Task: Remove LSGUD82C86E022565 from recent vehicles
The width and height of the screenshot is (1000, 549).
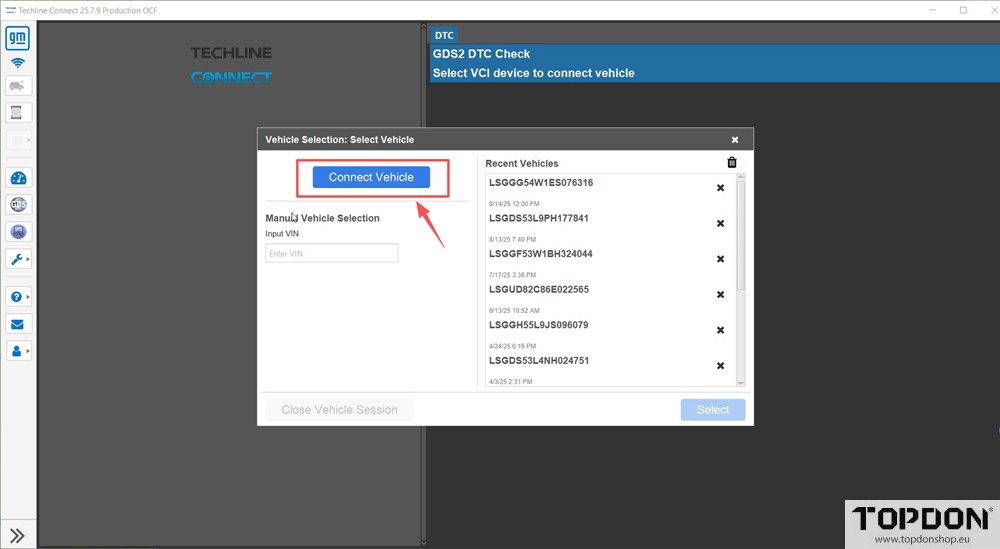Action: (x=720, y=295)
